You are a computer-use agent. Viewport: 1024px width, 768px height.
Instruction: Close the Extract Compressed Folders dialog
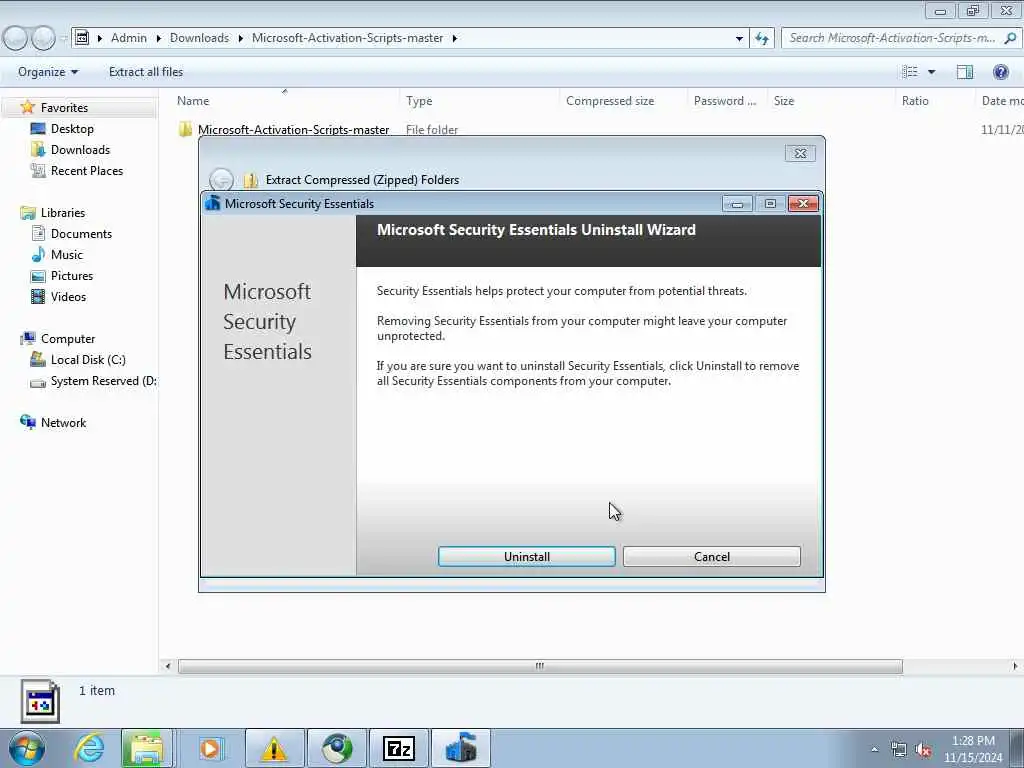coord(800,153)
